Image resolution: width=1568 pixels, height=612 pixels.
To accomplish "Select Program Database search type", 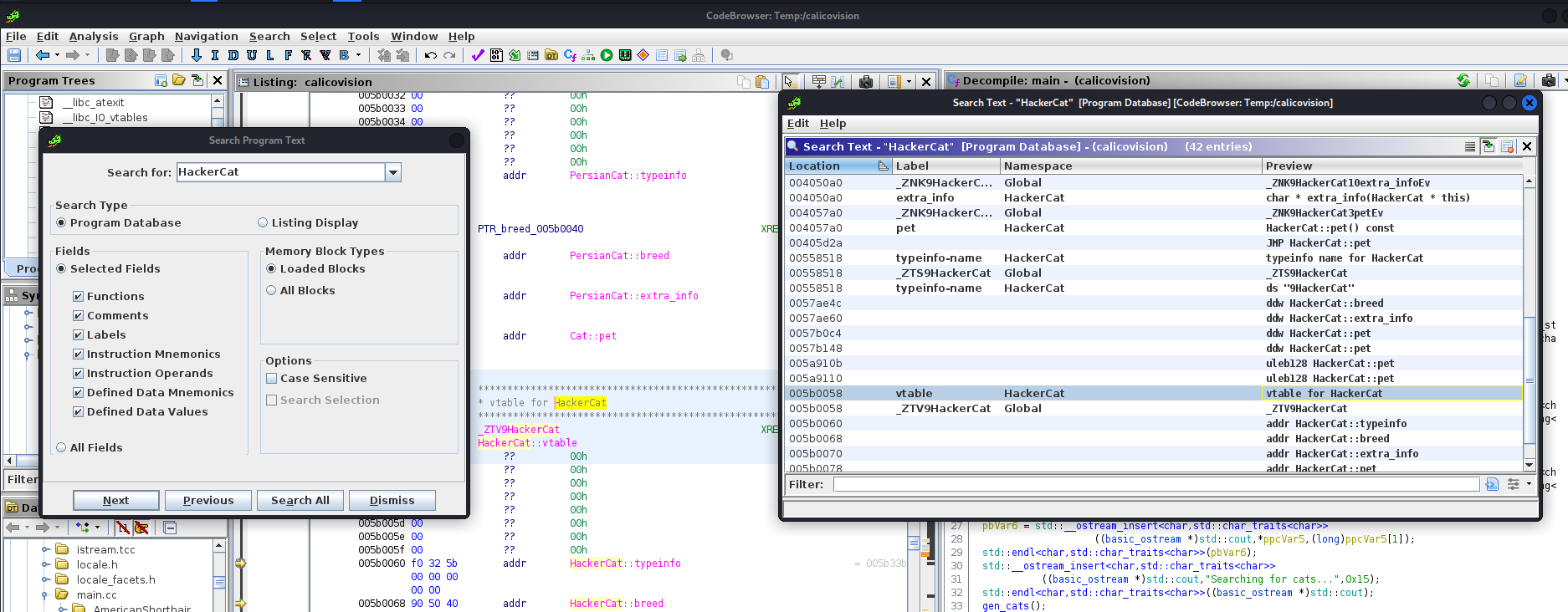I will pos(61,222).
